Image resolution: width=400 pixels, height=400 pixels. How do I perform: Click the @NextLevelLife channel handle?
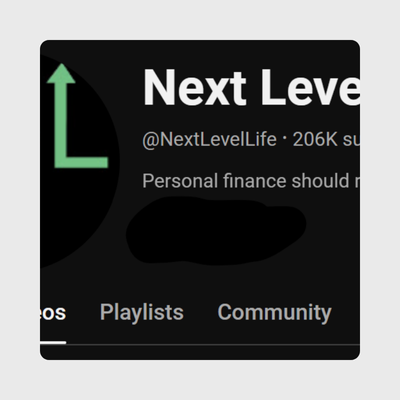pos(209,139)
